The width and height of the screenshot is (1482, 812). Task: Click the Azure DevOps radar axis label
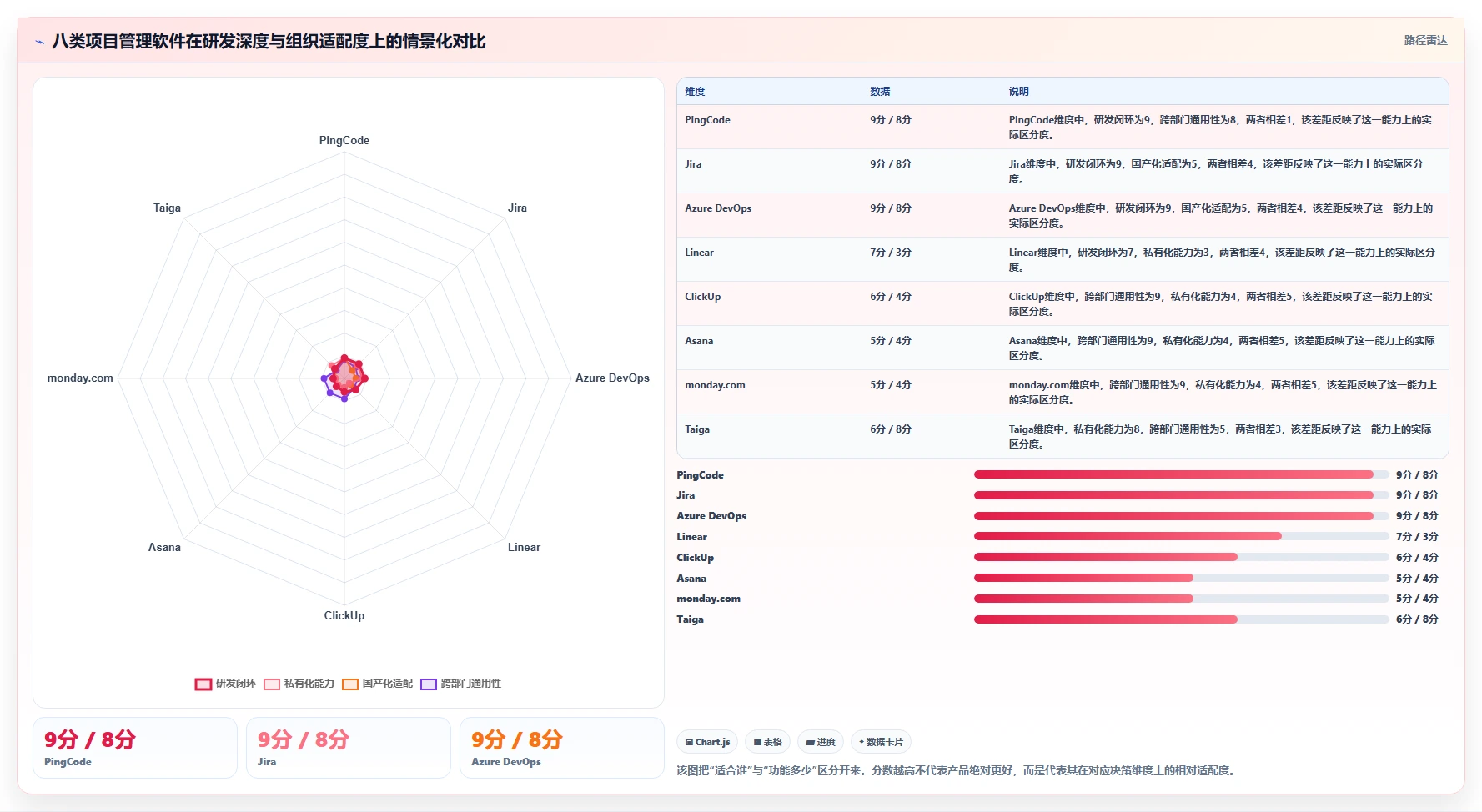pos(612,378)
